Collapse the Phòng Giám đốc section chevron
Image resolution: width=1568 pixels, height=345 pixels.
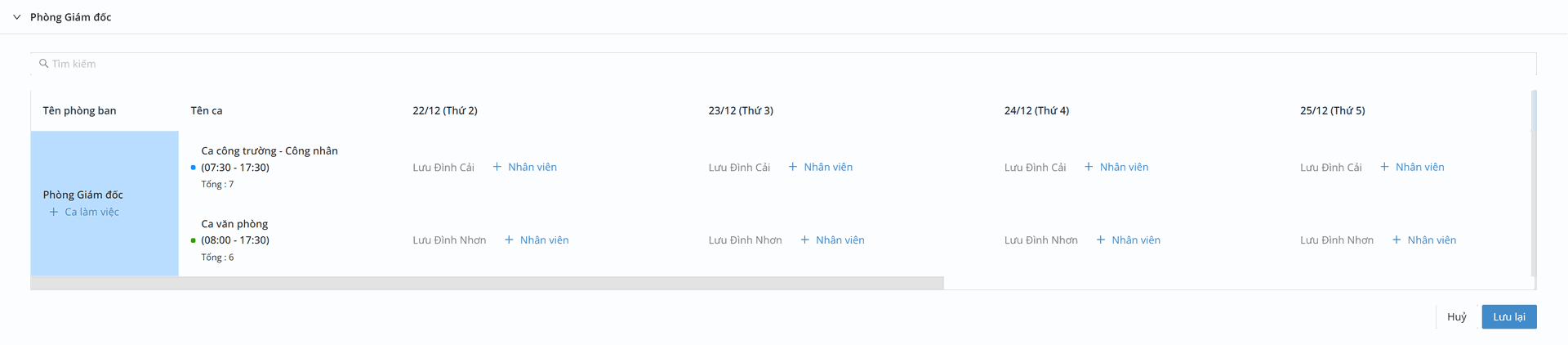[16, 17]
